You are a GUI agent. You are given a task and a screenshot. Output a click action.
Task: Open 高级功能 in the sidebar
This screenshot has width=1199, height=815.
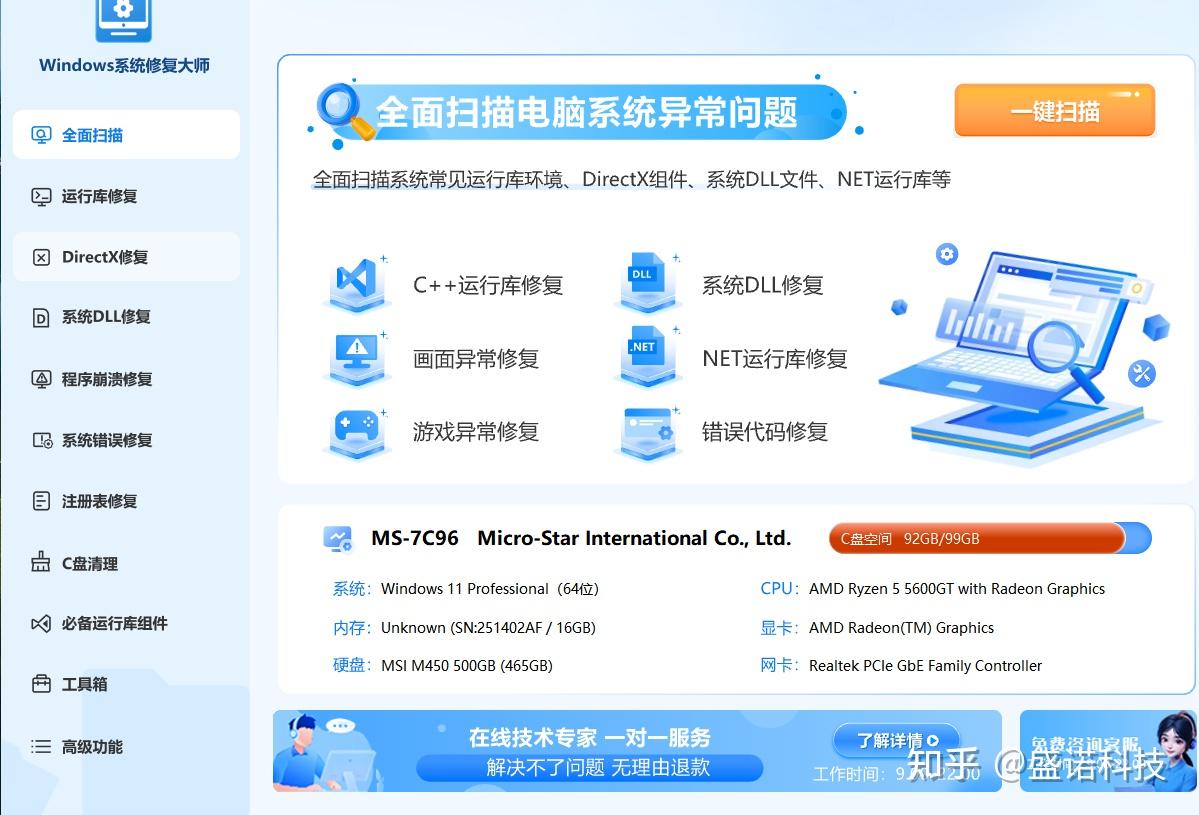(x=126, y=747)
